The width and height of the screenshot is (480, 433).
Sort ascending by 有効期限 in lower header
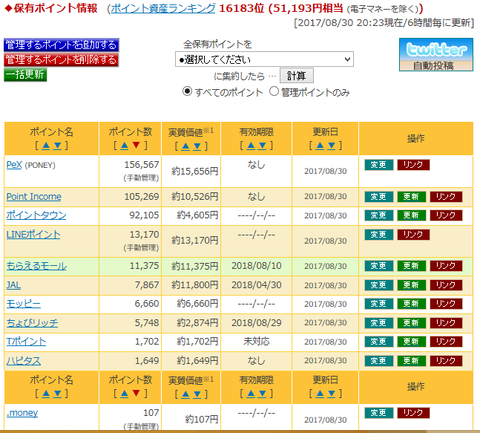click(x=251, y=394)
